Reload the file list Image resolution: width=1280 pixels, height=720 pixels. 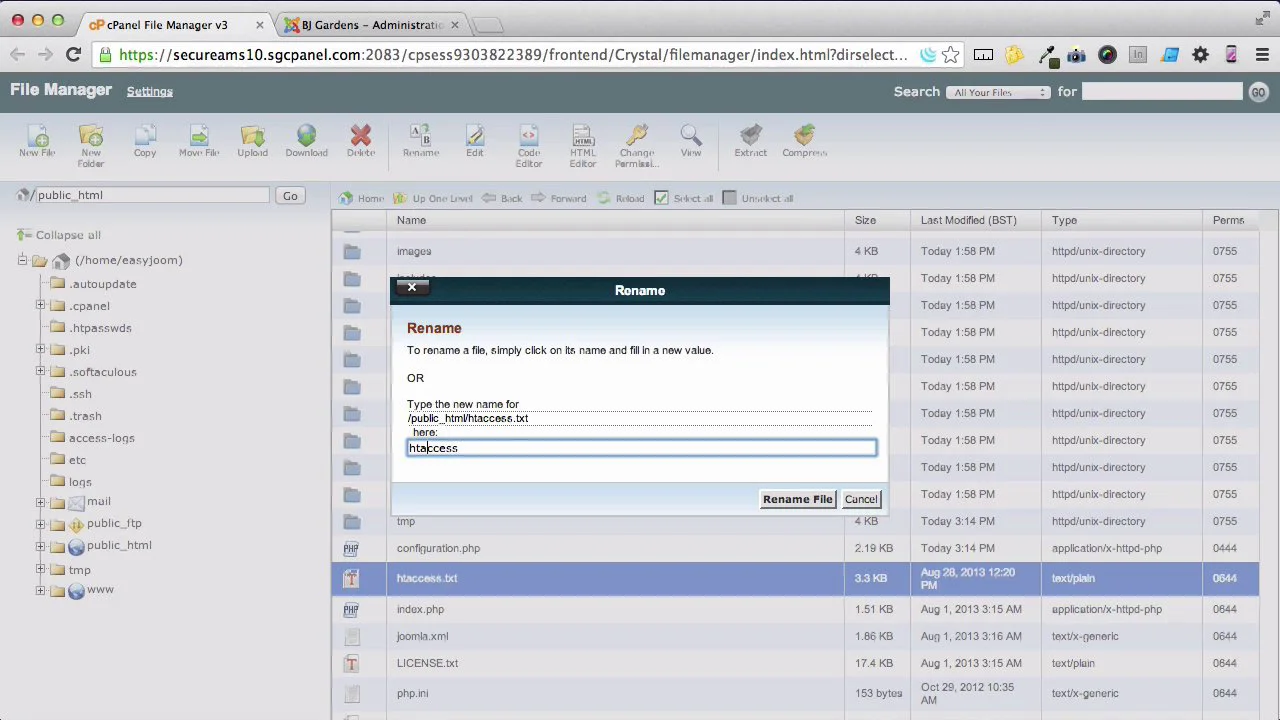click(x=621, y=198)
